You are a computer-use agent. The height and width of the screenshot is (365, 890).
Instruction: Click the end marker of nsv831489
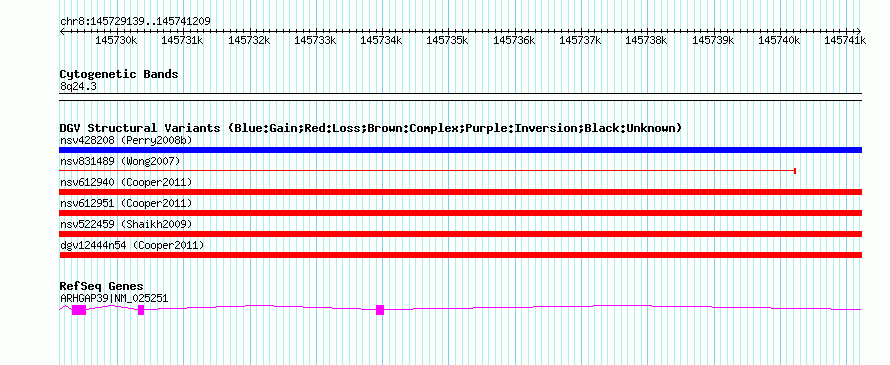pos(795,171)
